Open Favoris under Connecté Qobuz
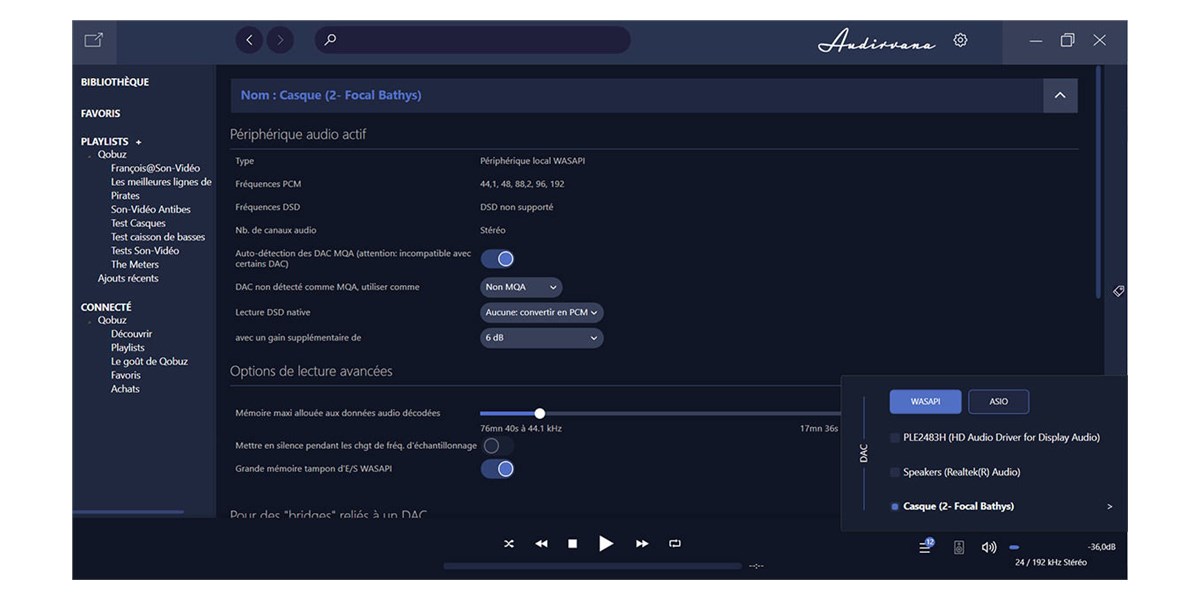The height and width of the screenshot is (600, 1200). [126, 376]
